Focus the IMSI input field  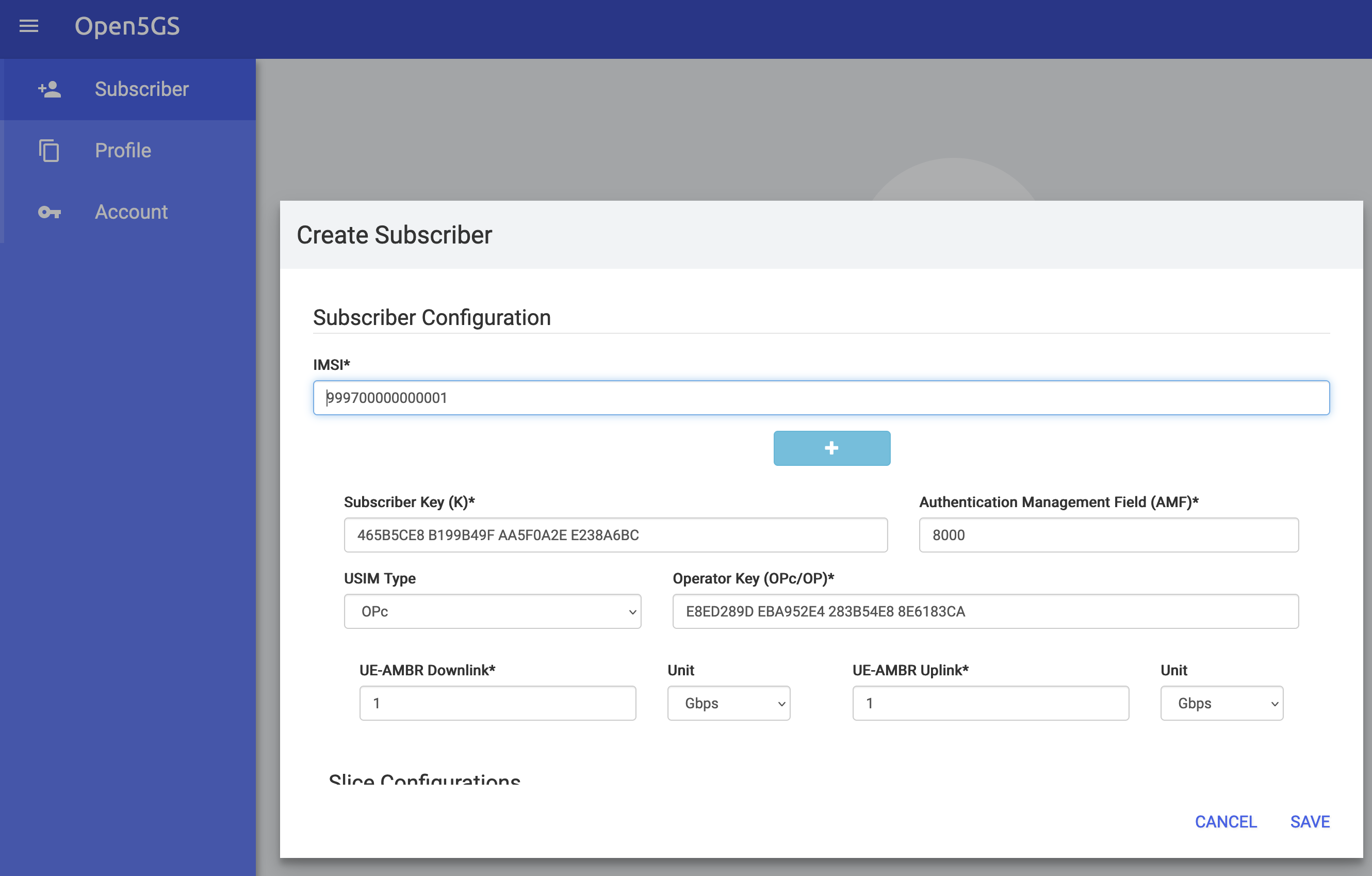[821, 398]
